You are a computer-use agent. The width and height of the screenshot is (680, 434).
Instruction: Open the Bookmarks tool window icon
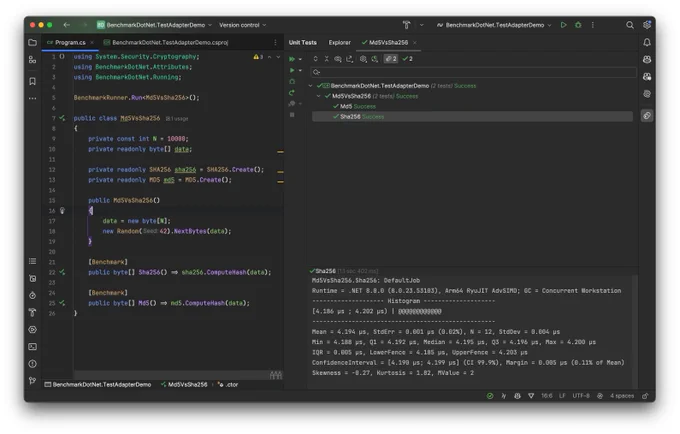[33, 81]
